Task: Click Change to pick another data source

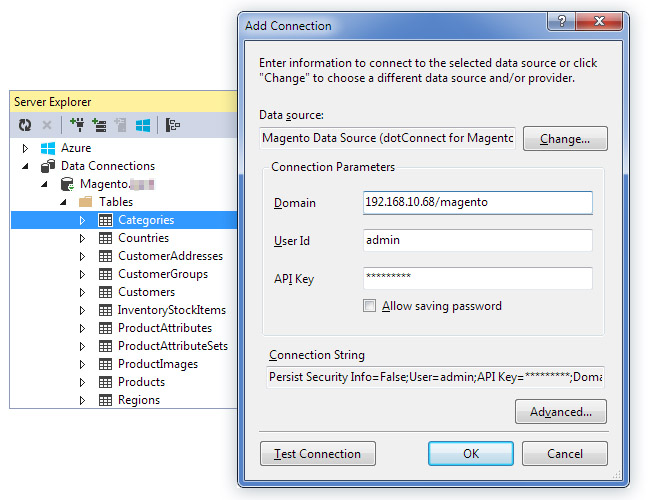Action: [565, 139]
